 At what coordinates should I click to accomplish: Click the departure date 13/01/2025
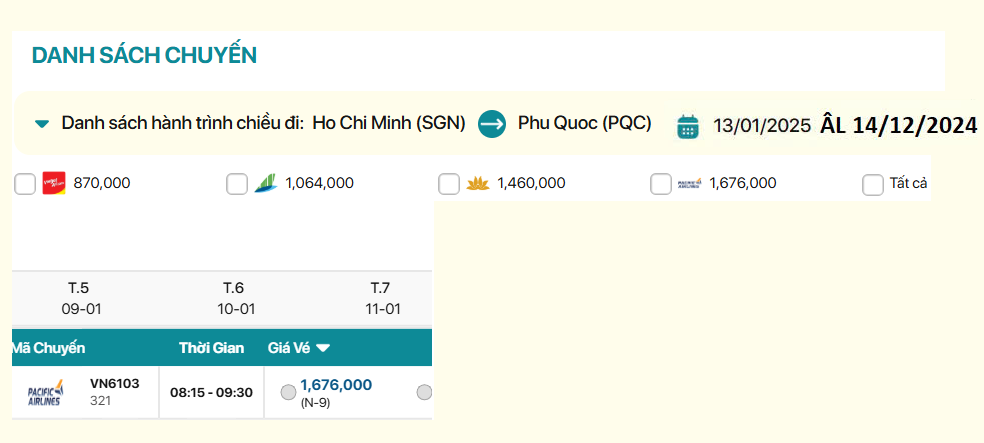[x=761, y=125]
